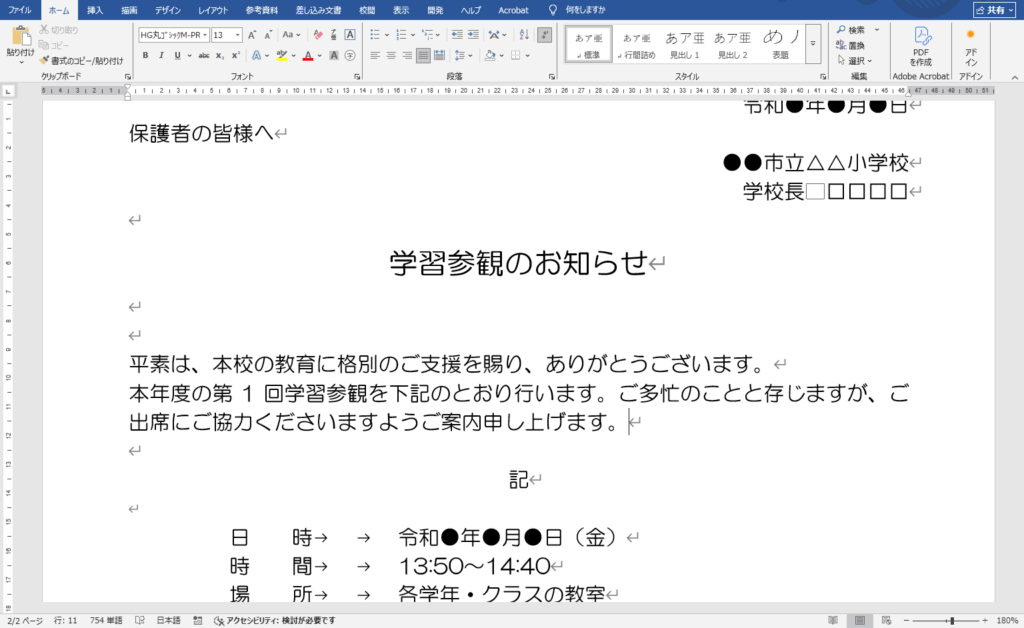Click the Share (共有) button
This screenshot has width=1024, height=628.
[x=995, y=10]
